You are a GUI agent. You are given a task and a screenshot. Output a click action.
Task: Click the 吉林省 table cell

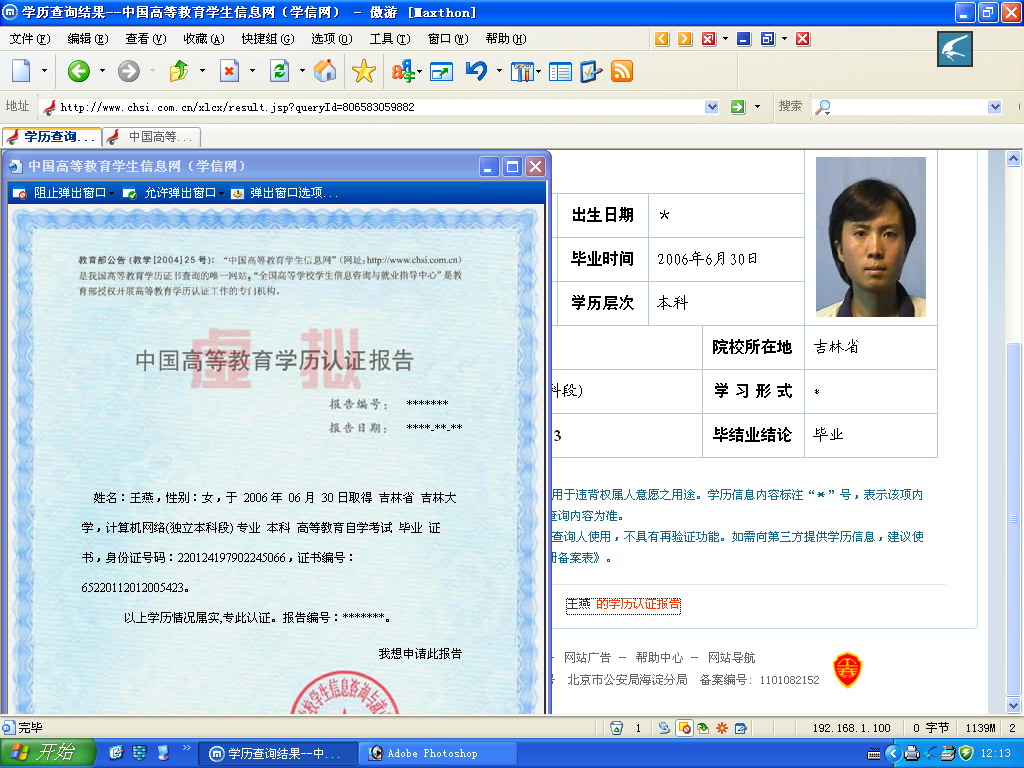(871, 347)
